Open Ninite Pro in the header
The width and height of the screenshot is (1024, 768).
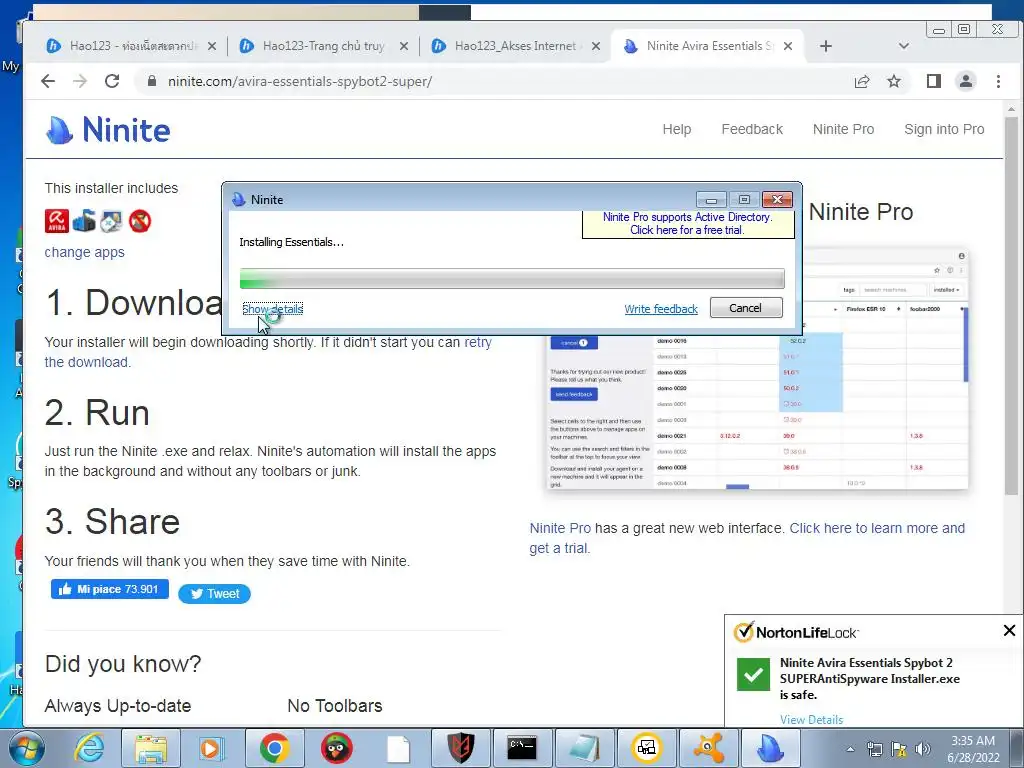pyautogui.click(x=843, y=129)
